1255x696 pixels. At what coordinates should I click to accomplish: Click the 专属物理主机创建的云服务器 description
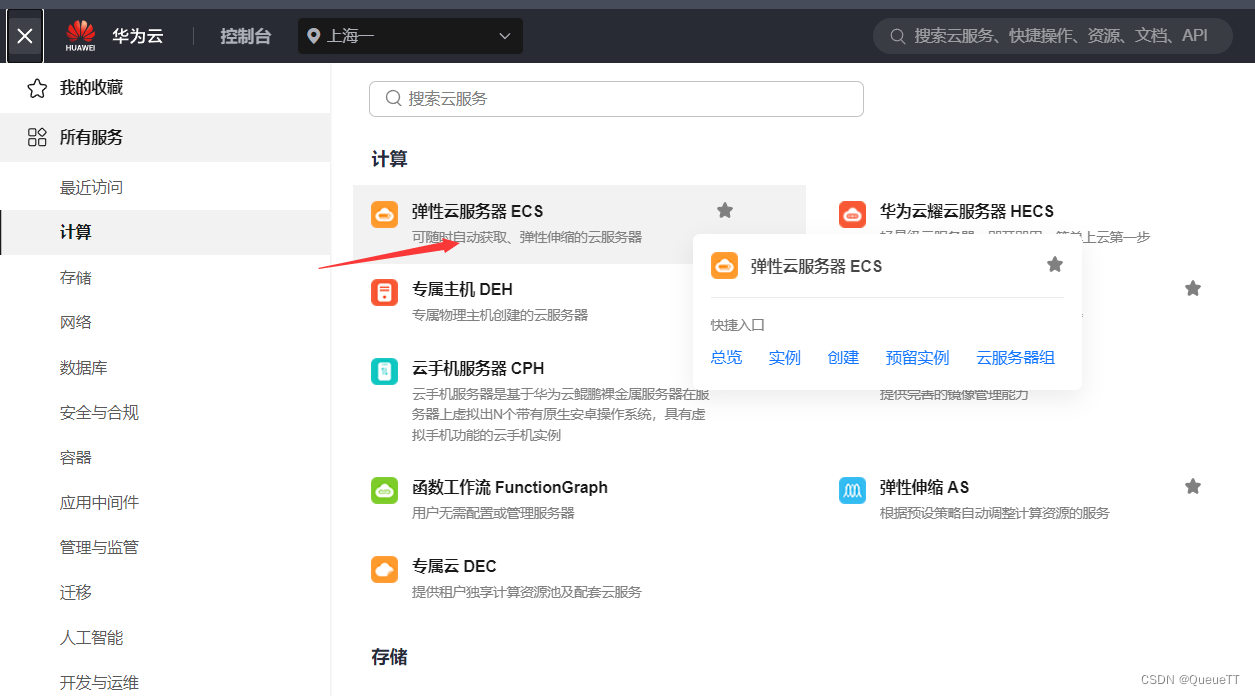(x=500, y=315)
